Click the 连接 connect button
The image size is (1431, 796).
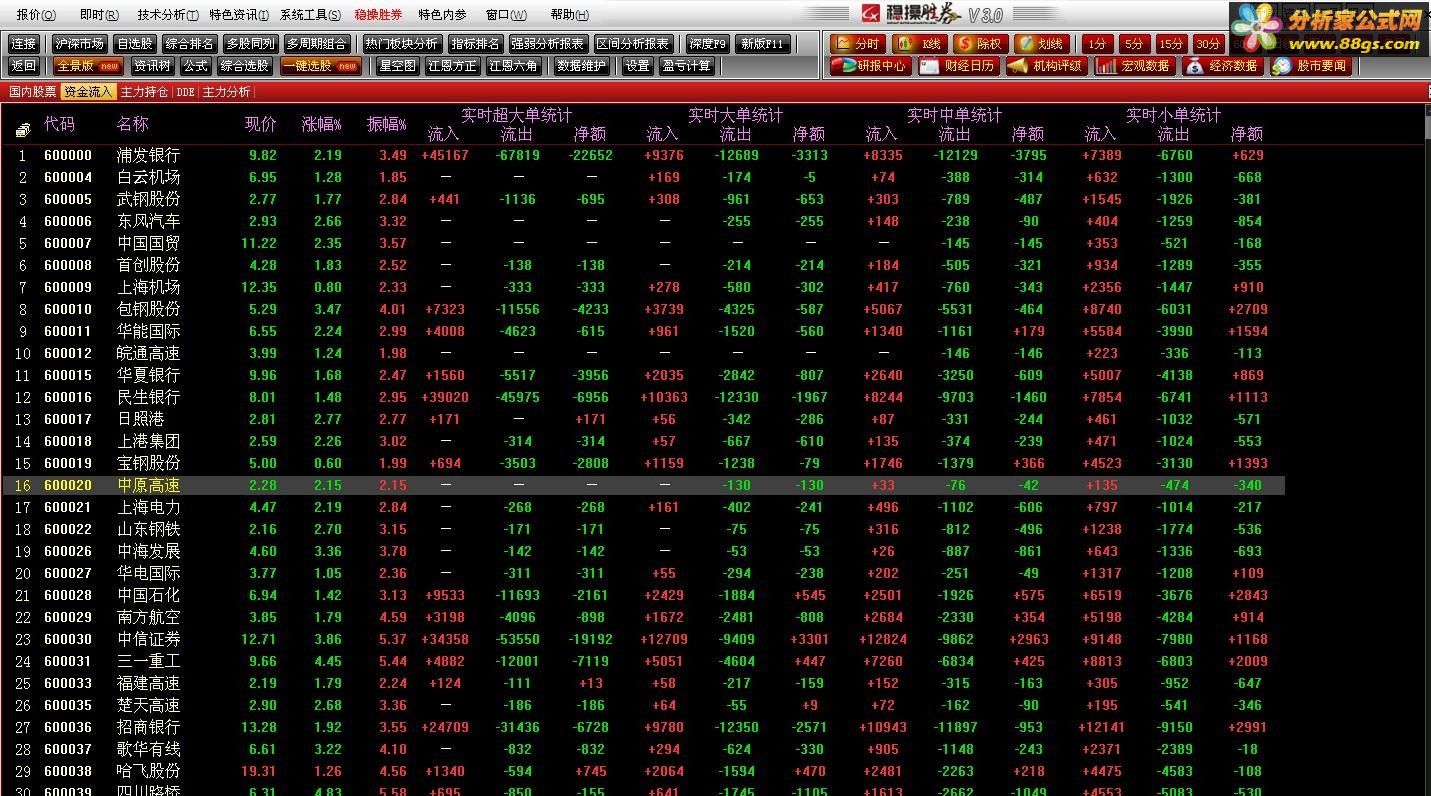[24, 44]
